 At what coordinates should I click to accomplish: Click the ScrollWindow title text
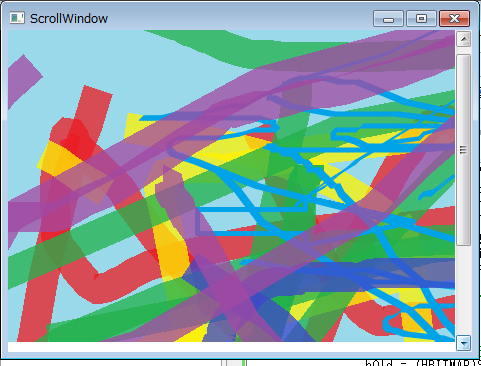pos(69,19)
